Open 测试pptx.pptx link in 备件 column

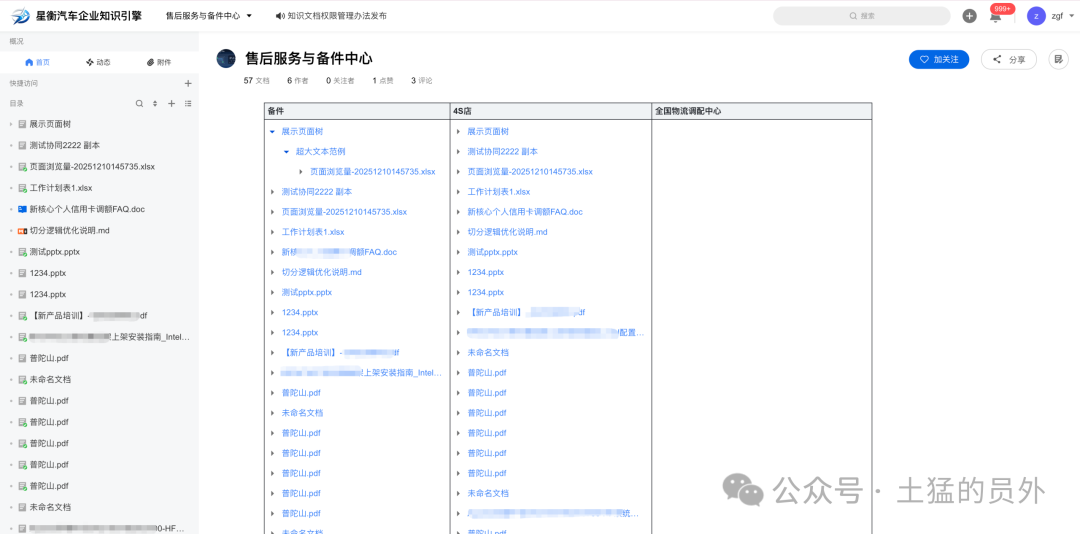pyautogui.click(x=307, y=292)
